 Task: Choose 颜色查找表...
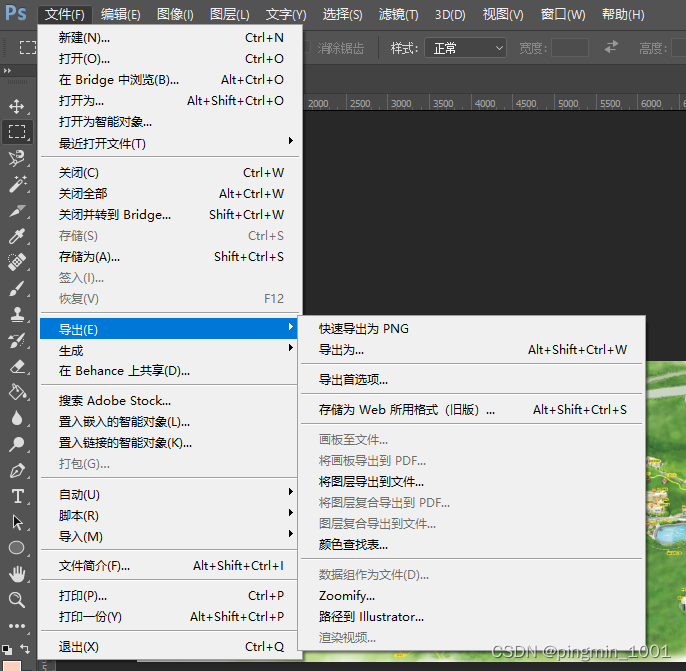[x=472, y=545]
